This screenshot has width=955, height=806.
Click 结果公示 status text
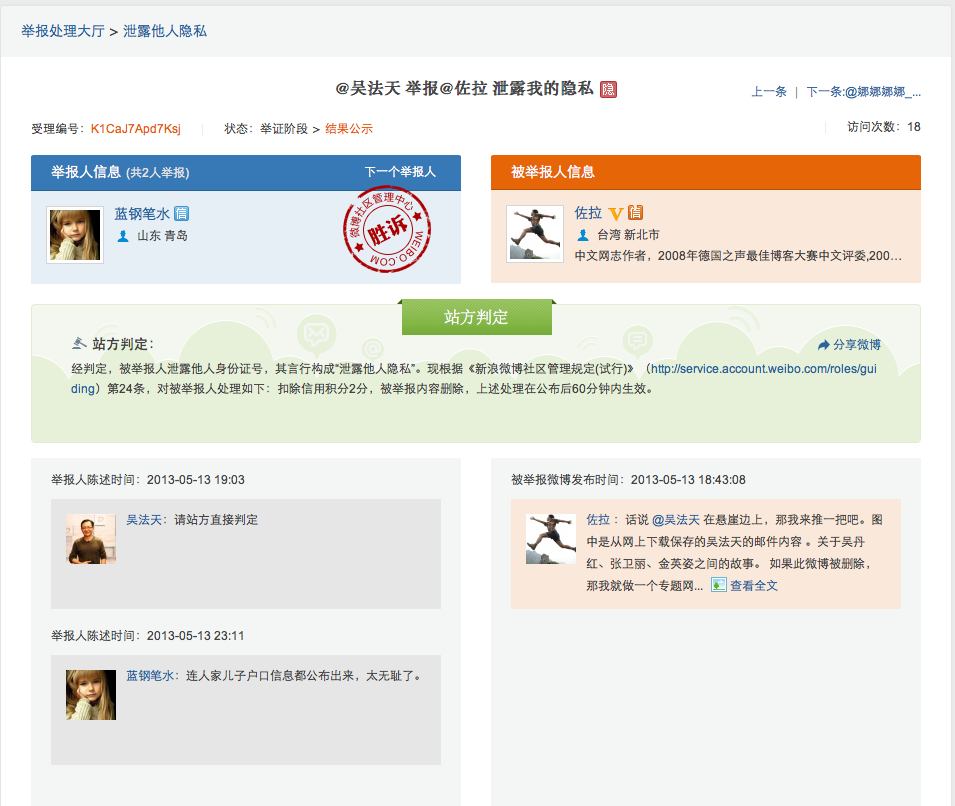pyautogui.click(x=348, y=129)
